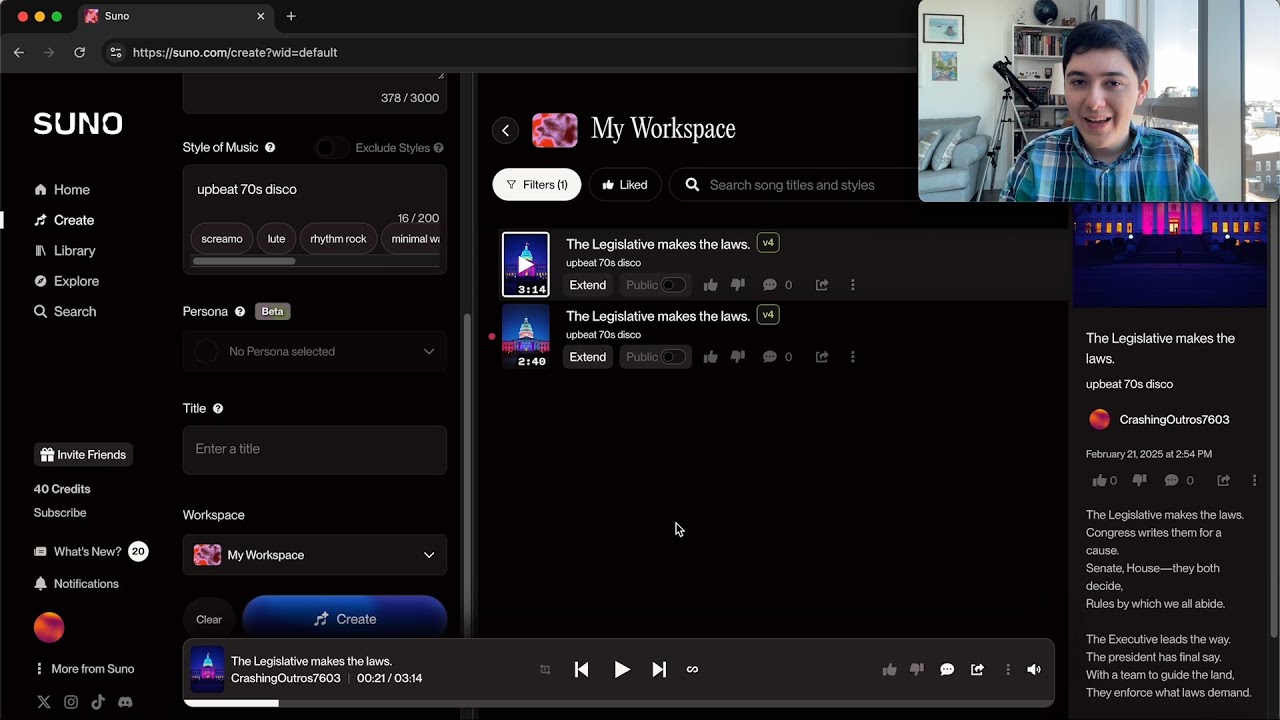Add the lute style tag
This screenshot has width=1280, height=720.
coord(276,239)
